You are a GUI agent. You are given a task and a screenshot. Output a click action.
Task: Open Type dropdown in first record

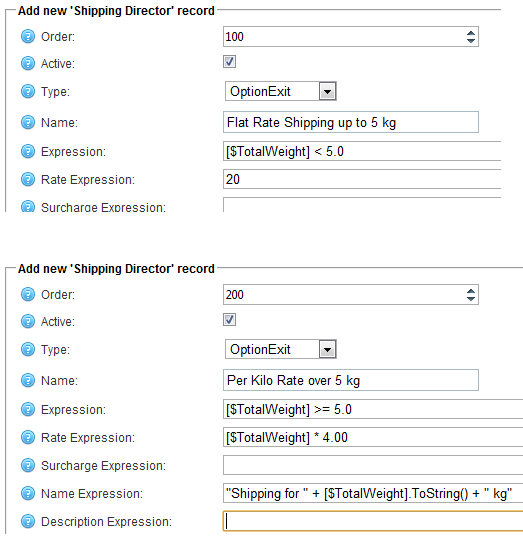coord(327,91)
